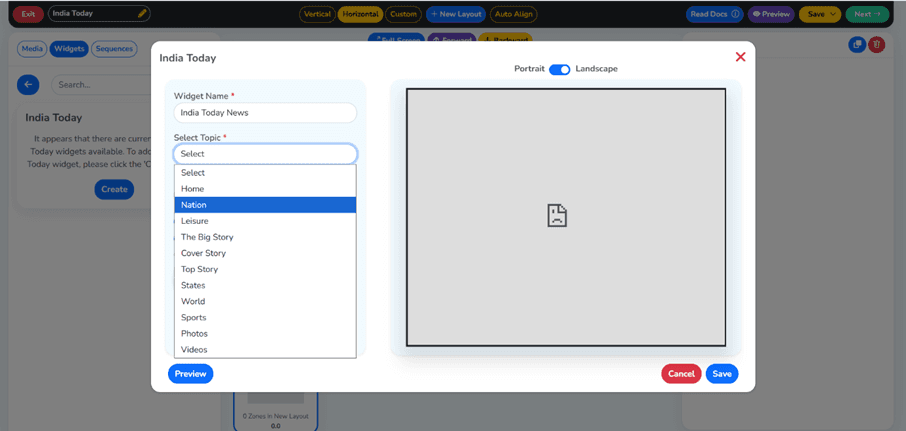906x431 pixels.
Task: Select the Custom layout option
Action: click(x=403, y=14)
